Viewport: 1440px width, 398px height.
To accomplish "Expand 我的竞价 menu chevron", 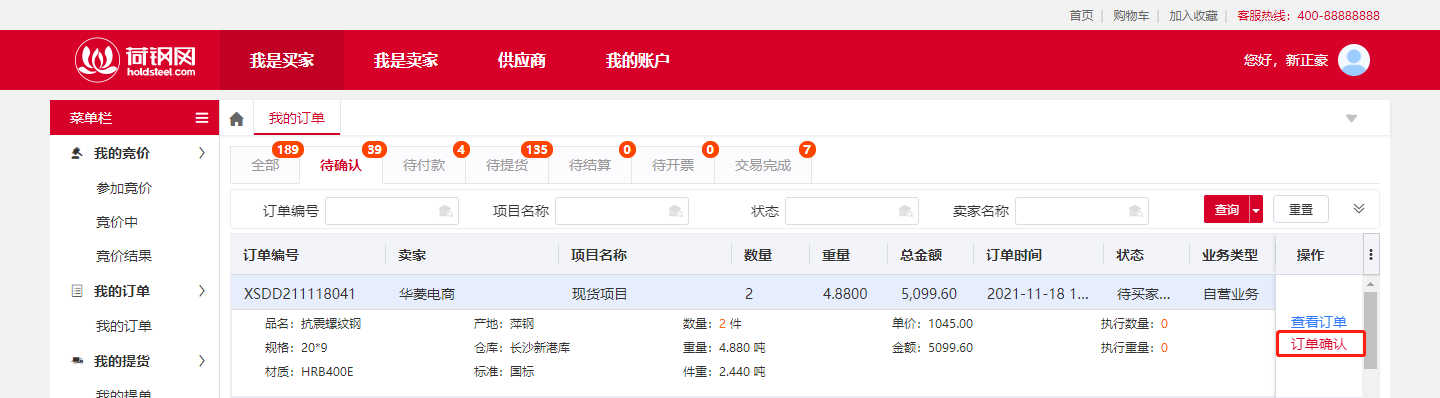I will pyautogui.click(x=202, y=153).
